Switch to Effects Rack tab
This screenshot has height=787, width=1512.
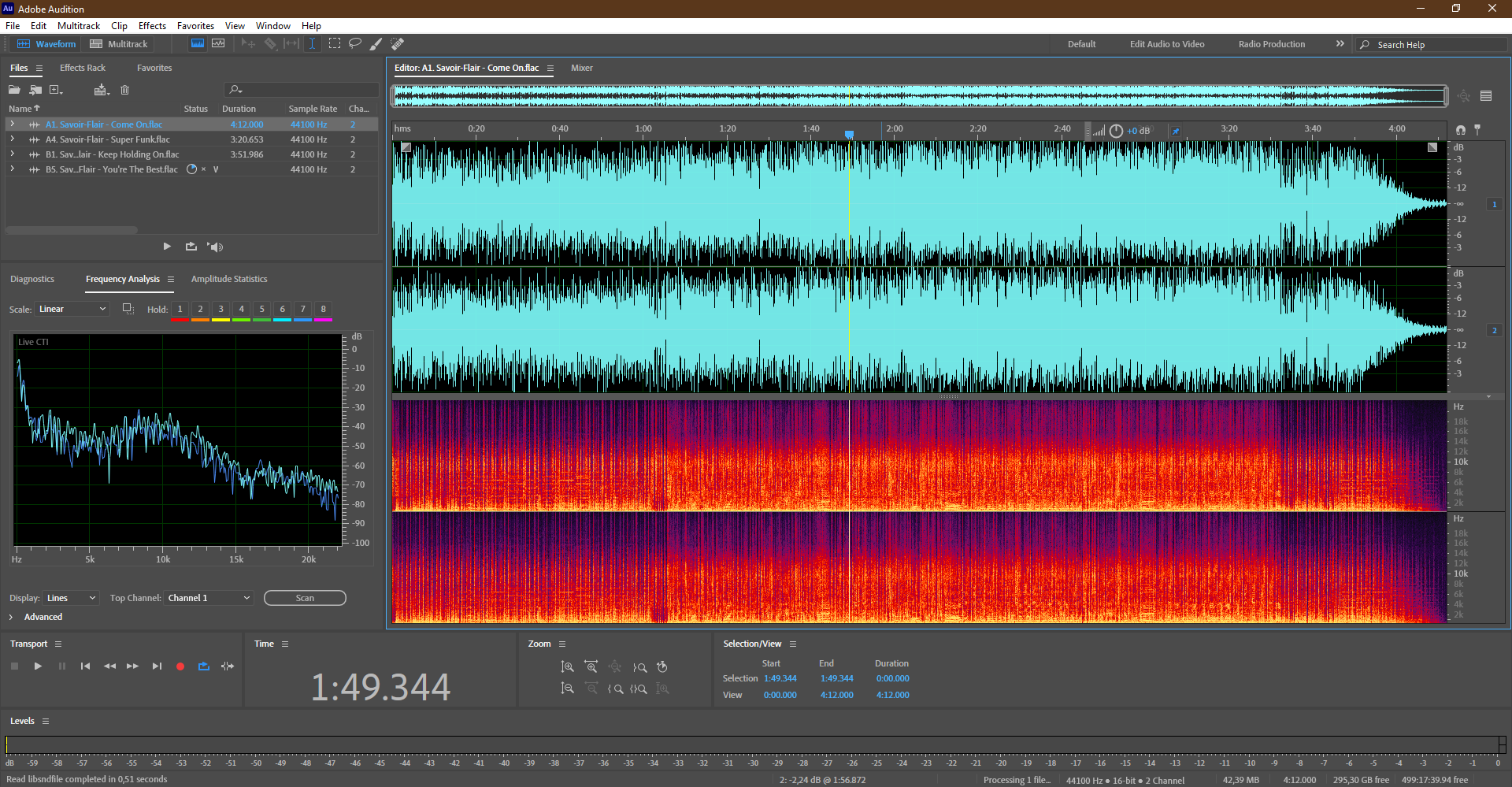pyautogui.click(x=83, y=68)
